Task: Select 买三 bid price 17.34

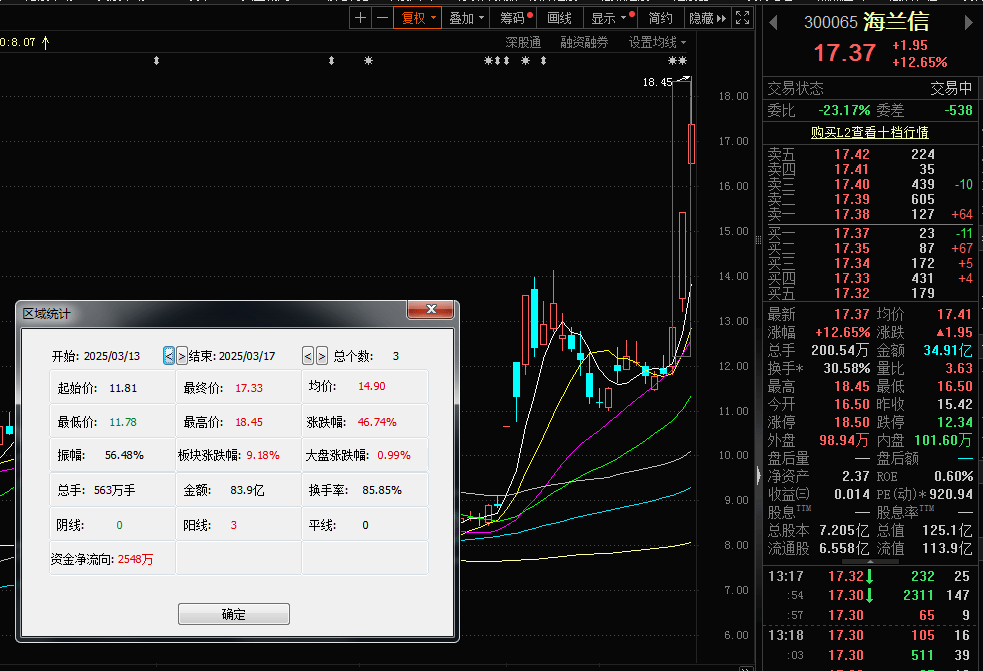Action: tap(851, 263)
